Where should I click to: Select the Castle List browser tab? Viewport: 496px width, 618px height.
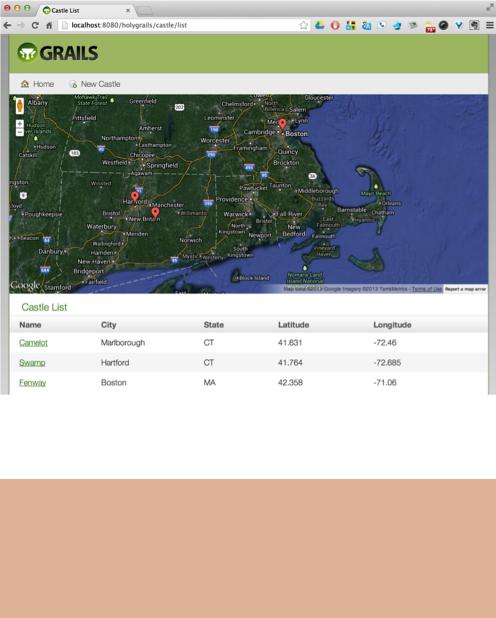click(x=87, y=10)
